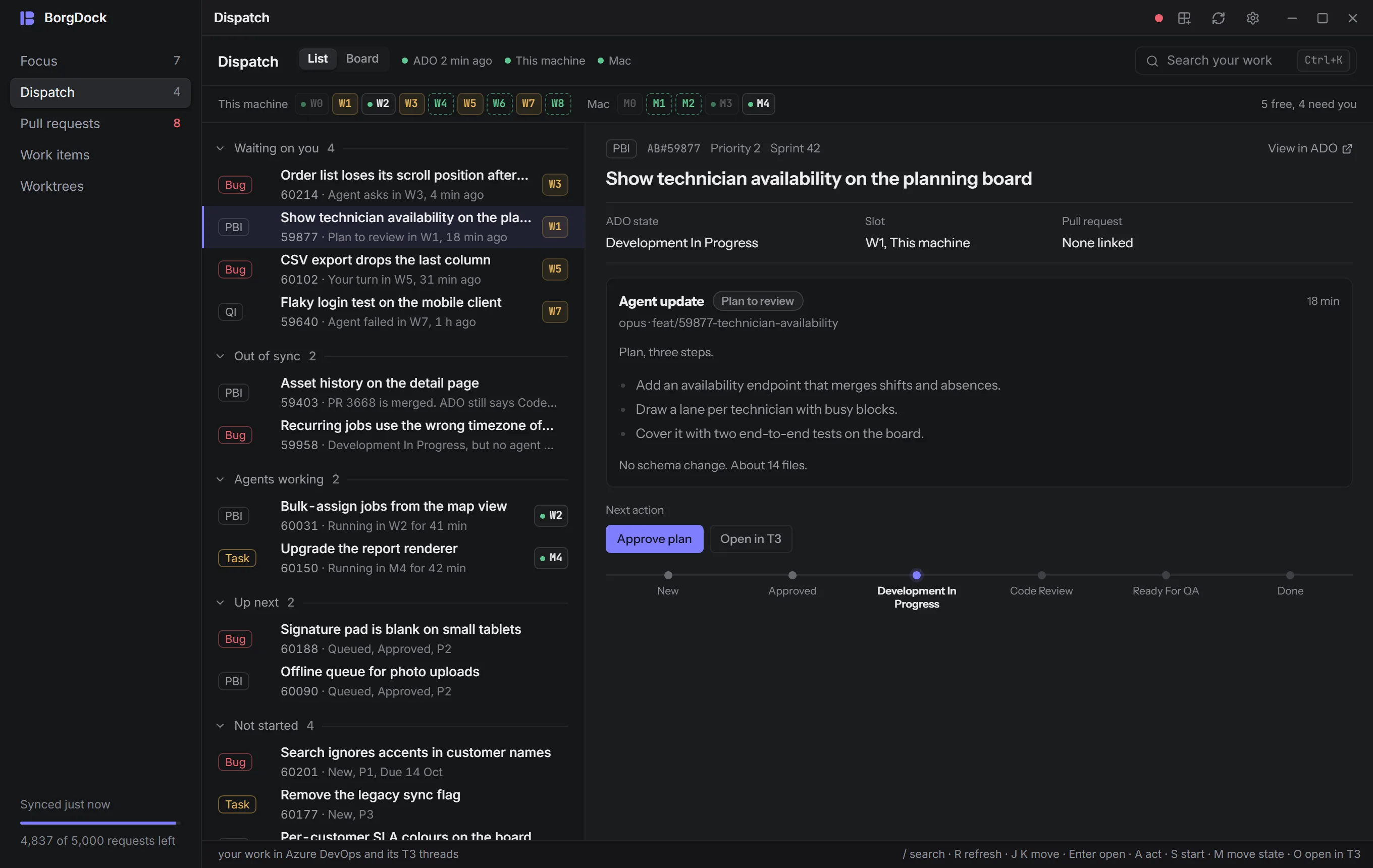The width and height of the screenshot is (1373, 868).
Task: Click the refresh icon in title bar
Action: click(1218, 18)
